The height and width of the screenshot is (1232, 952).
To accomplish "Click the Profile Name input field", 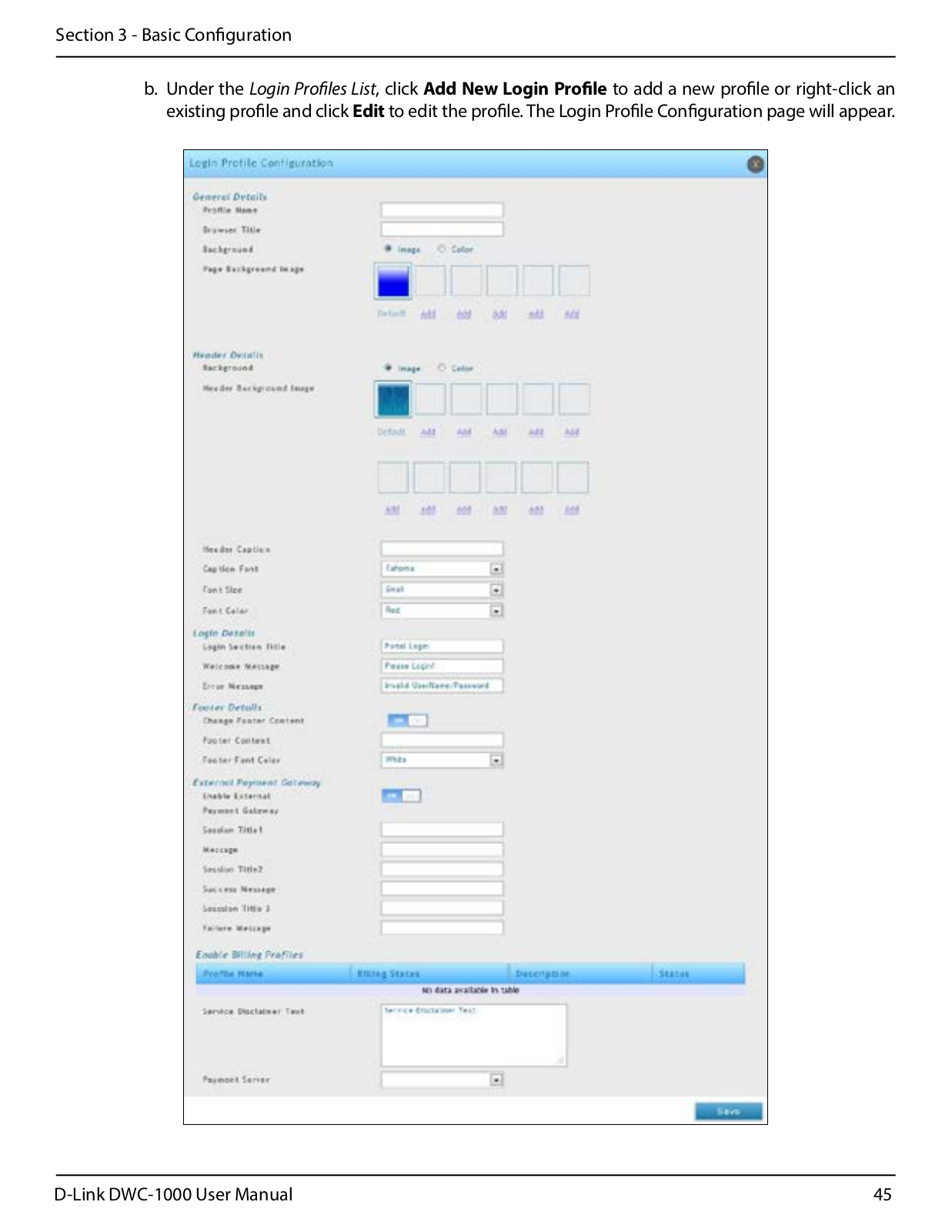I will click(x=442, y=209).
